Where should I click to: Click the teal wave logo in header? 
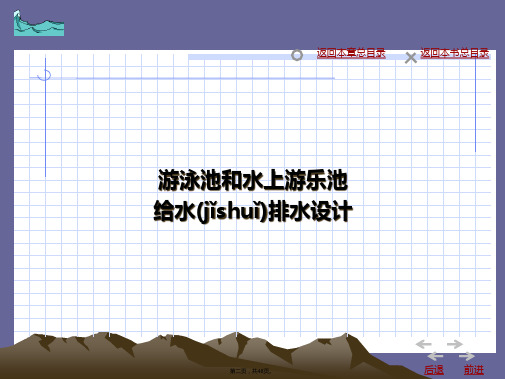(x=39, y=23)
